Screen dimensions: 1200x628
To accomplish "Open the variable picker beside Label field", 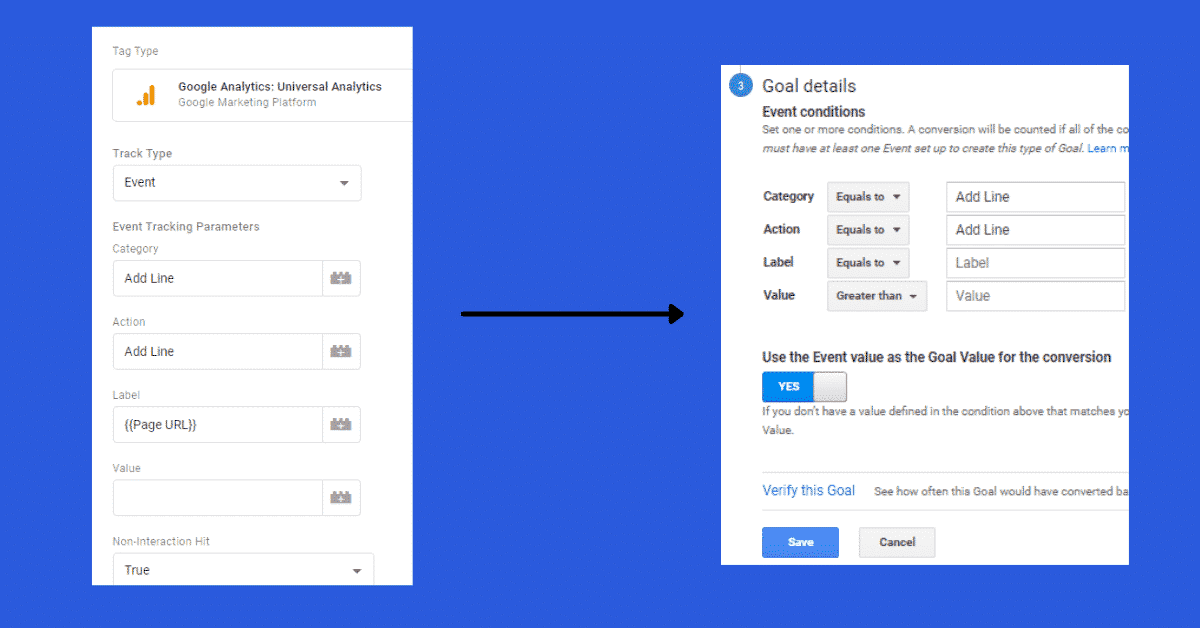I will 341,424.
